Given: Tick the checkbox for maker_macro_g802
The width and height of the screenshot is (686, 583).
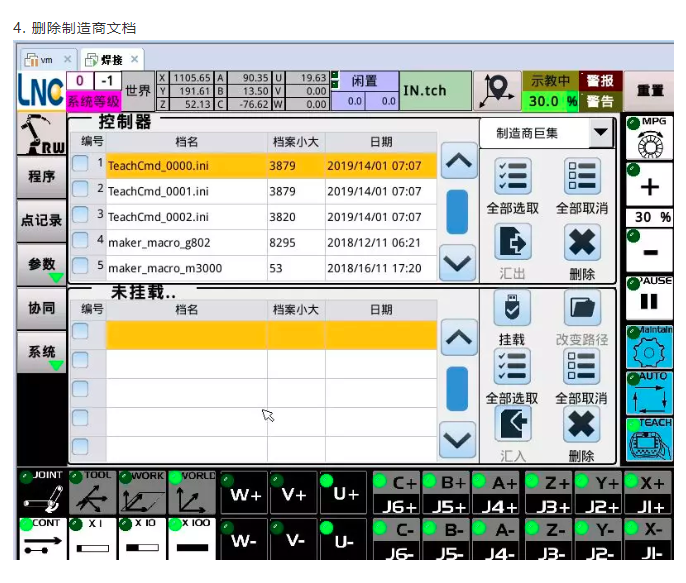Looking at the screenshot, I should click(x=81, y=241).
